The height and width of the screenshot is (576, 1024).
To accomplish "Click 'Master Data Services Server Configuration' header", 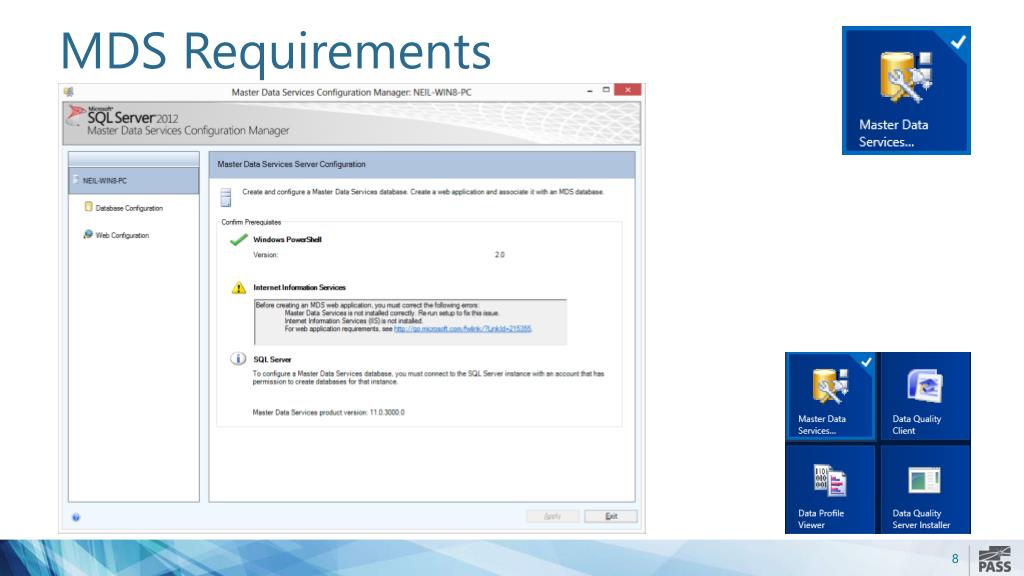I will (x=291, y=164).
